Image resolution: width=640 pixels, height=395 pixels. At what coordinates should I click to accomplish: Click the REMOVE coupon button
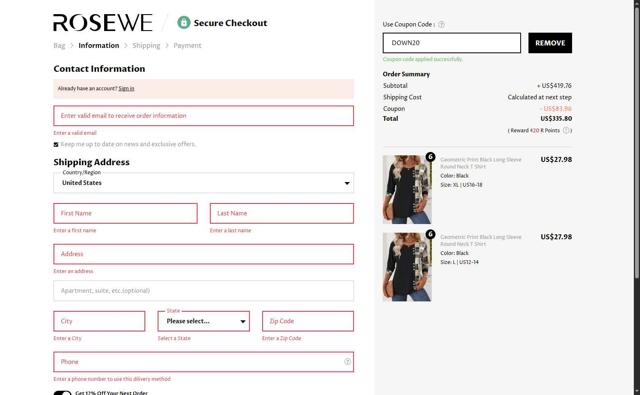click(550, 43)
